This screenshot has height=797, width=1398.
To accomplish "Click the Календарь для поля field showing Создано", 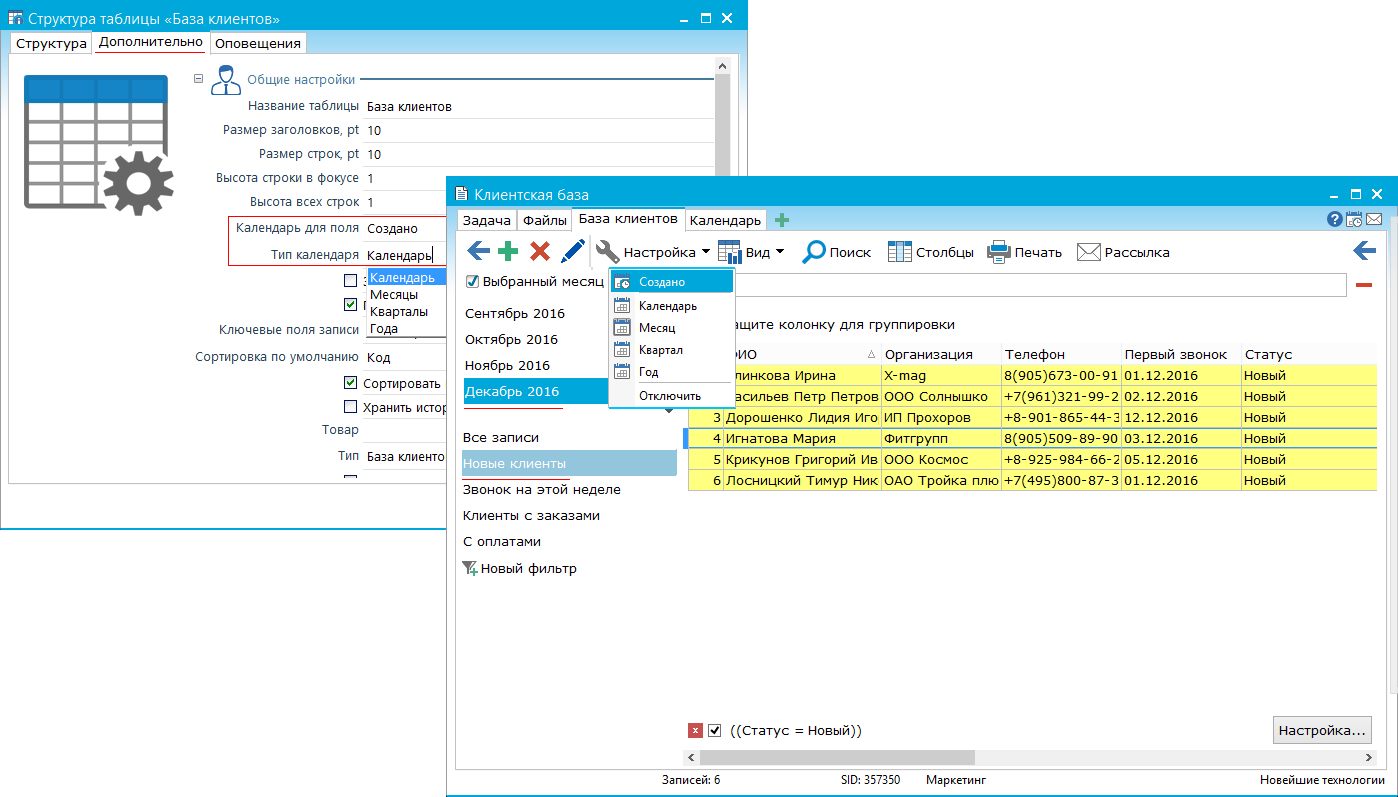I will click(405, 229).
